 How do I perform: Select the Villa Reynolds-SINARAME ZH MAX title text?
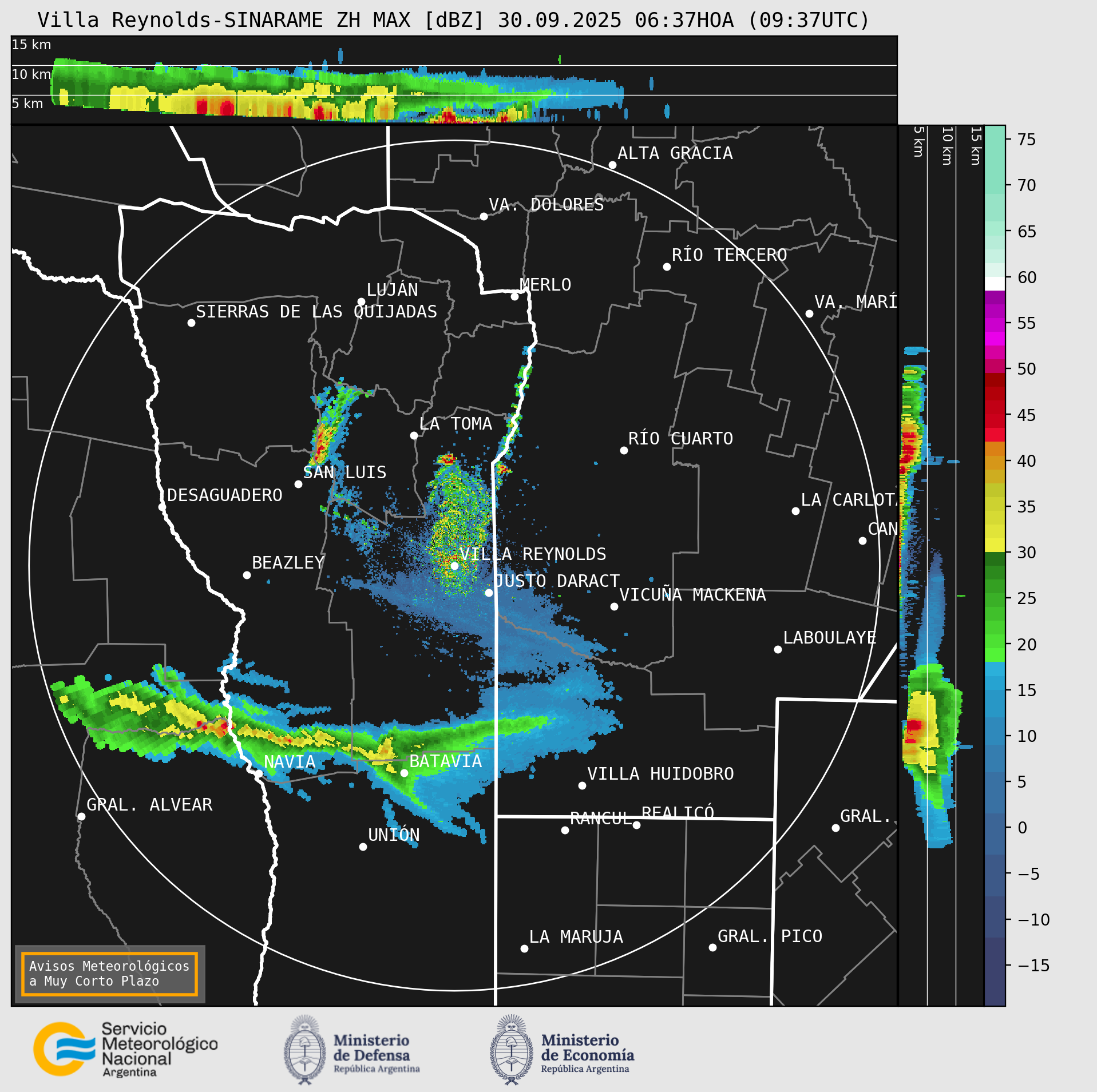coord(453,20)
